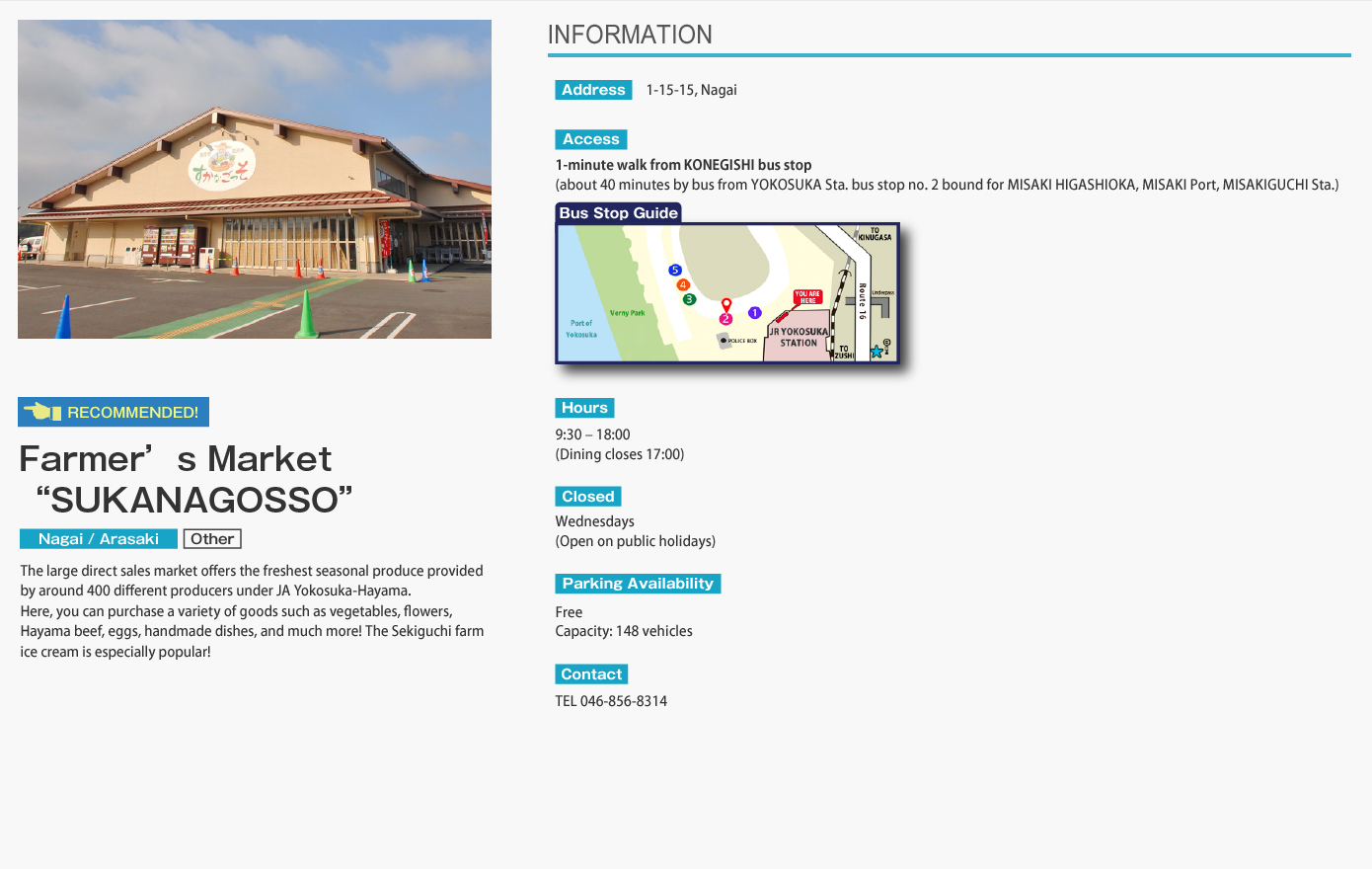Select the Nagai / Arasaki area tag
The width and height of the screenshot is (1372, 869).
[98, 539]
